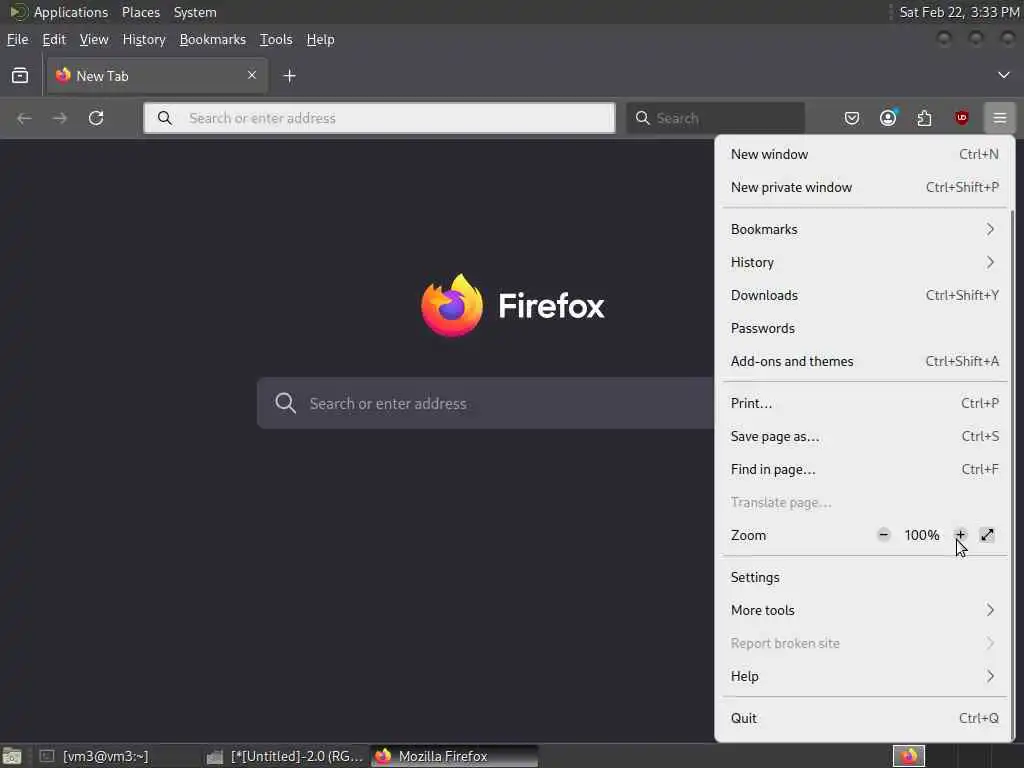Open the Places system menu
1024x768 pixels.
coord(141,12)
